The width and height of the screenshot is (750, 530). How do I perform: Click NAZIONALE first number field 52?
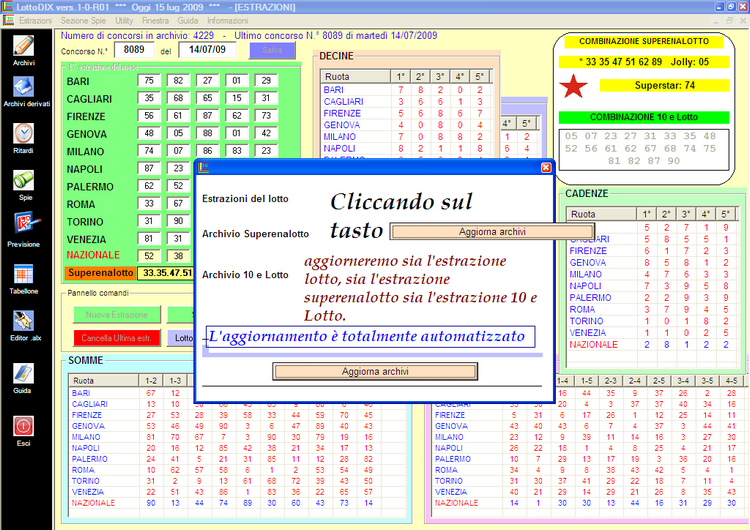[x=149, y=256]
